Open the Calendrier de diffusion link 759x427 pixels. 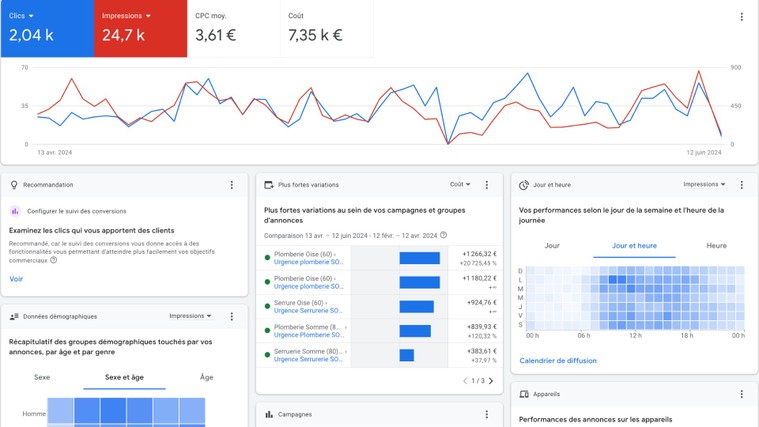[558, 361]
